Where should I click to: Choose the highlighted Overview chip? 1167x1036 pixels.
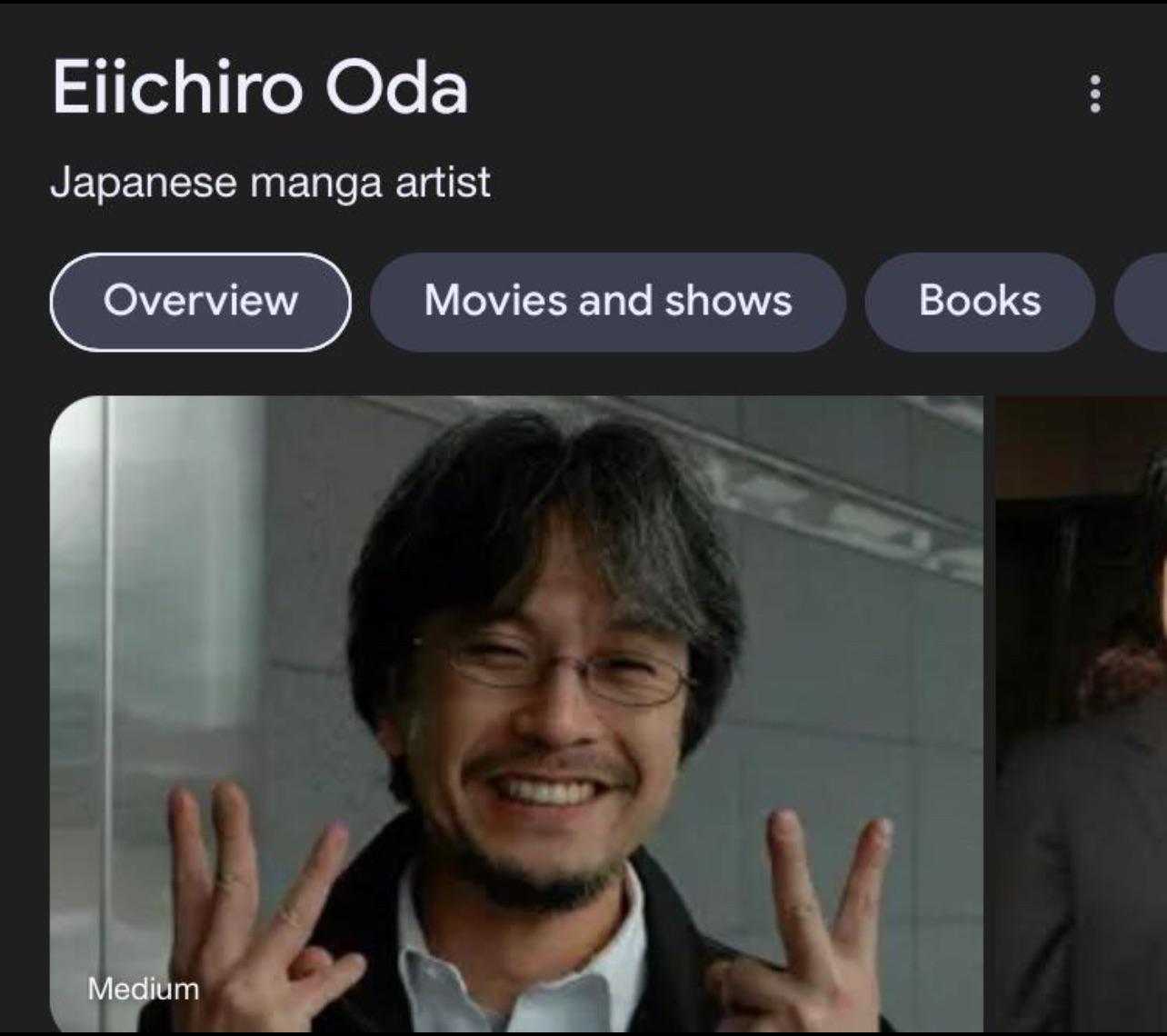click(x=200, y=302)
